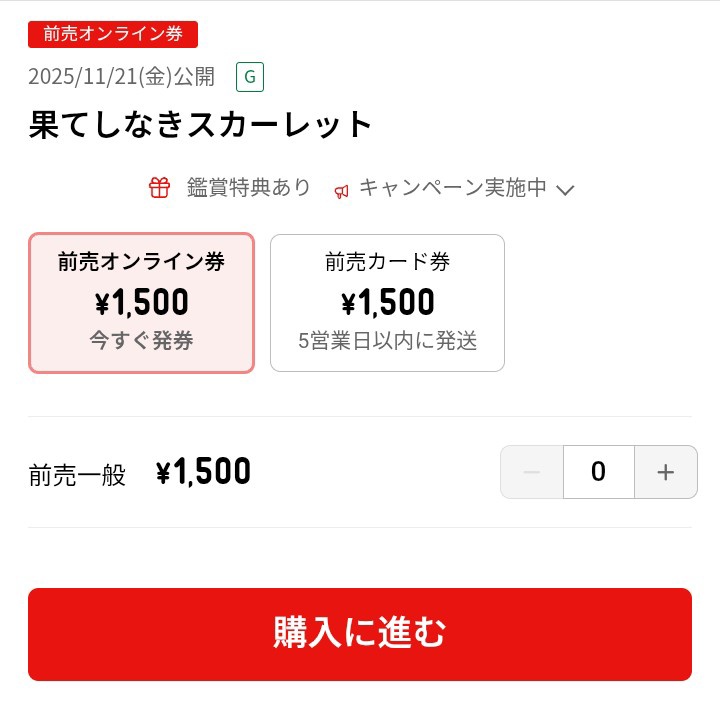This screenshot has width=720, height=721.
Task: Choose the 前売カード券 ticket option
Action: click(x=387, y=302)
